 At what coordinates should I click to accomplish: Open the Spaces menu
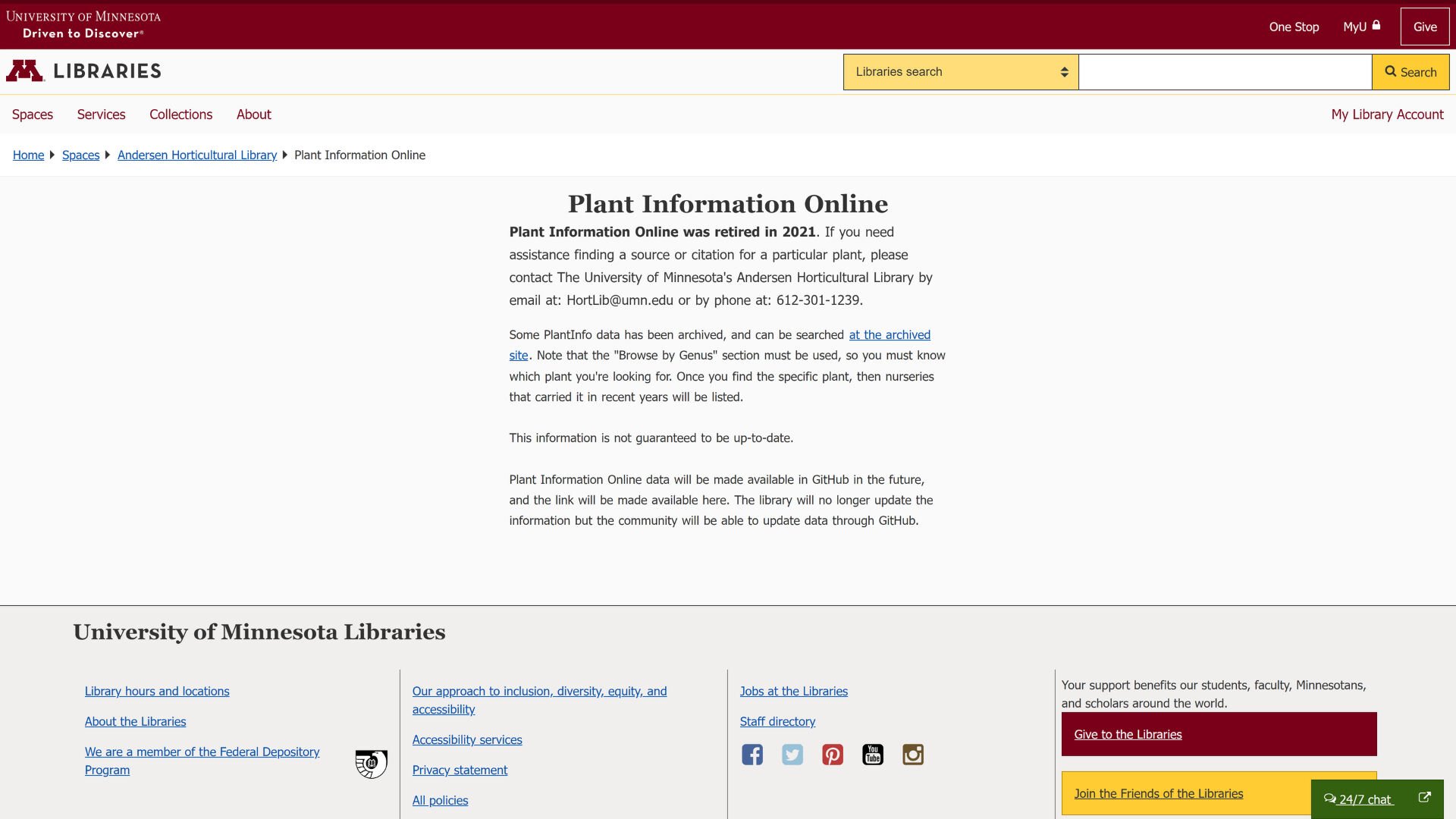33,115
